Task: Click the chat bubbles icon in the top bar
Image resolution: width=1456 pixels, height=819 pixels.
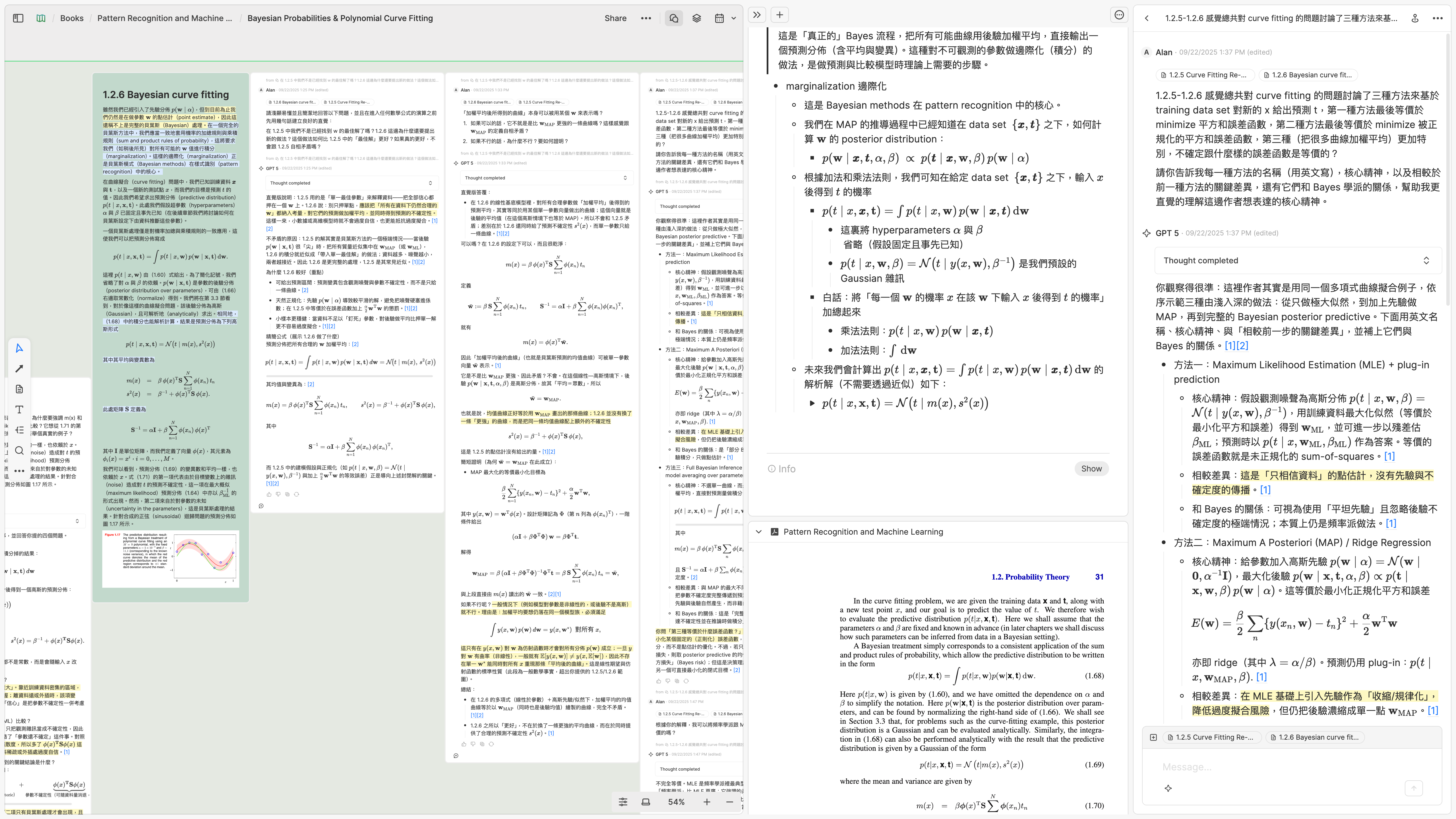Action: 674,18
